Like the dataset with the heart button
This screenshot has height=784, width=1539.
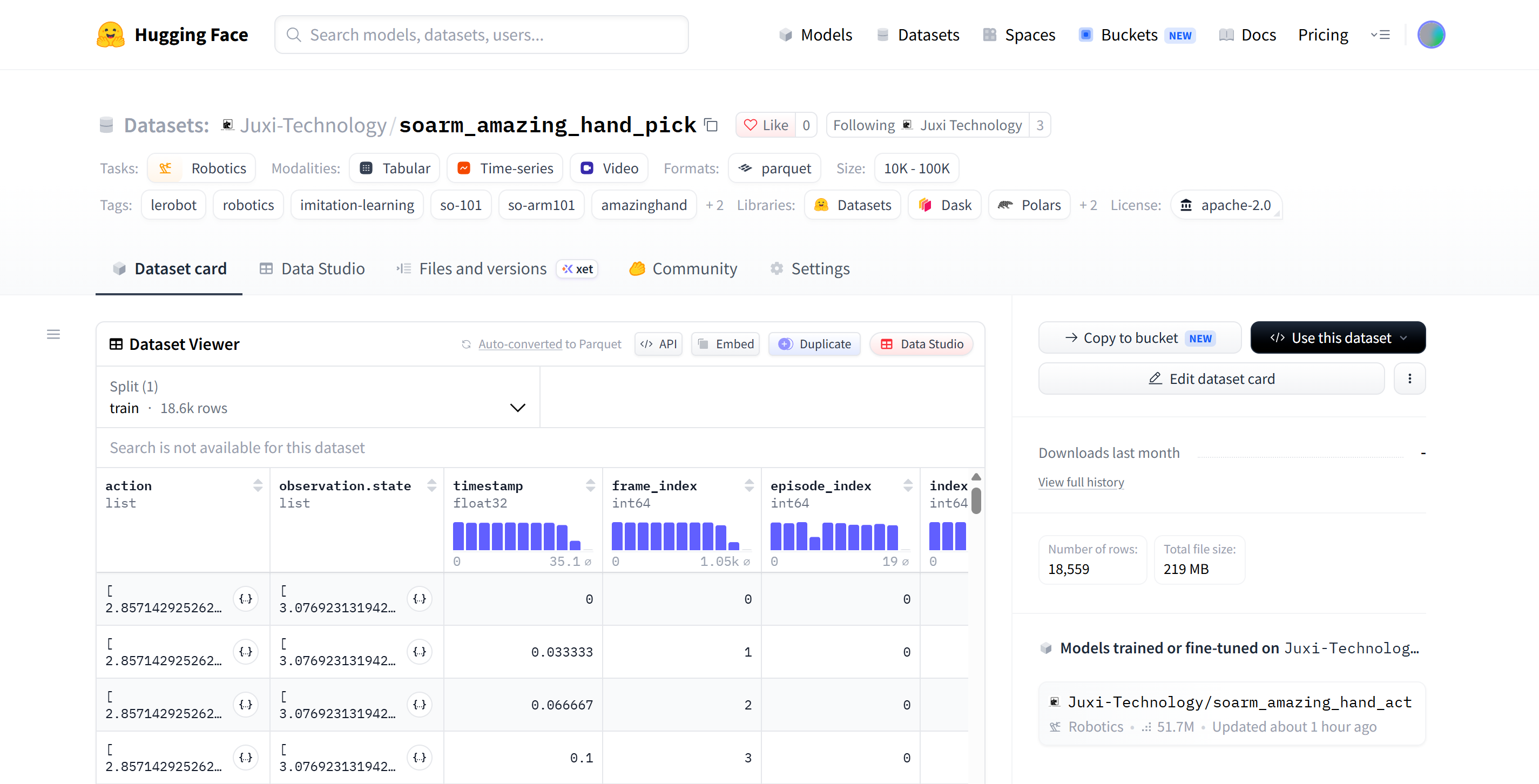(x=766, y=125)
